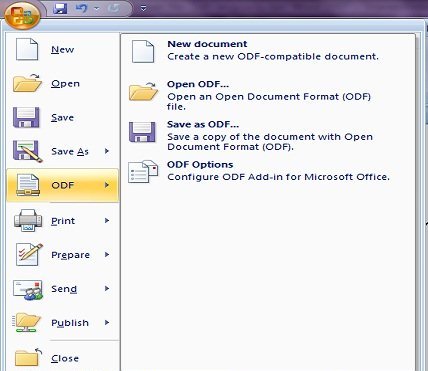Expand the Print submenu arrow
Image resolution: width=428 pixels, height=371 pixels.
pos(107,220)
